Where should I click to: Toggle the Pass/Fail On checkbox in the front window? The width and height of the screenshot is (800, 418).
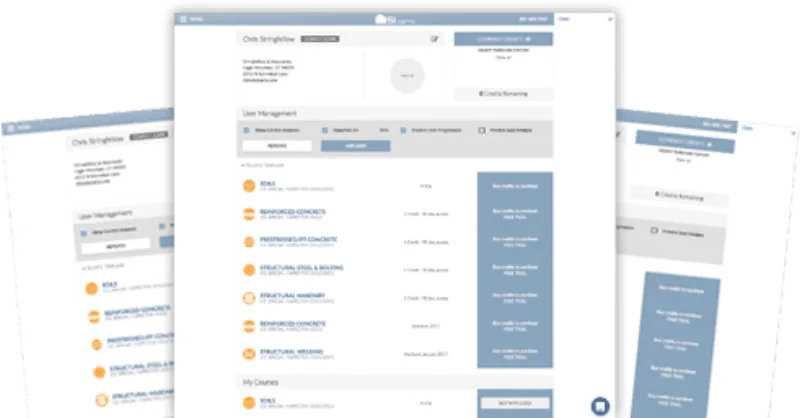[324, 130]
